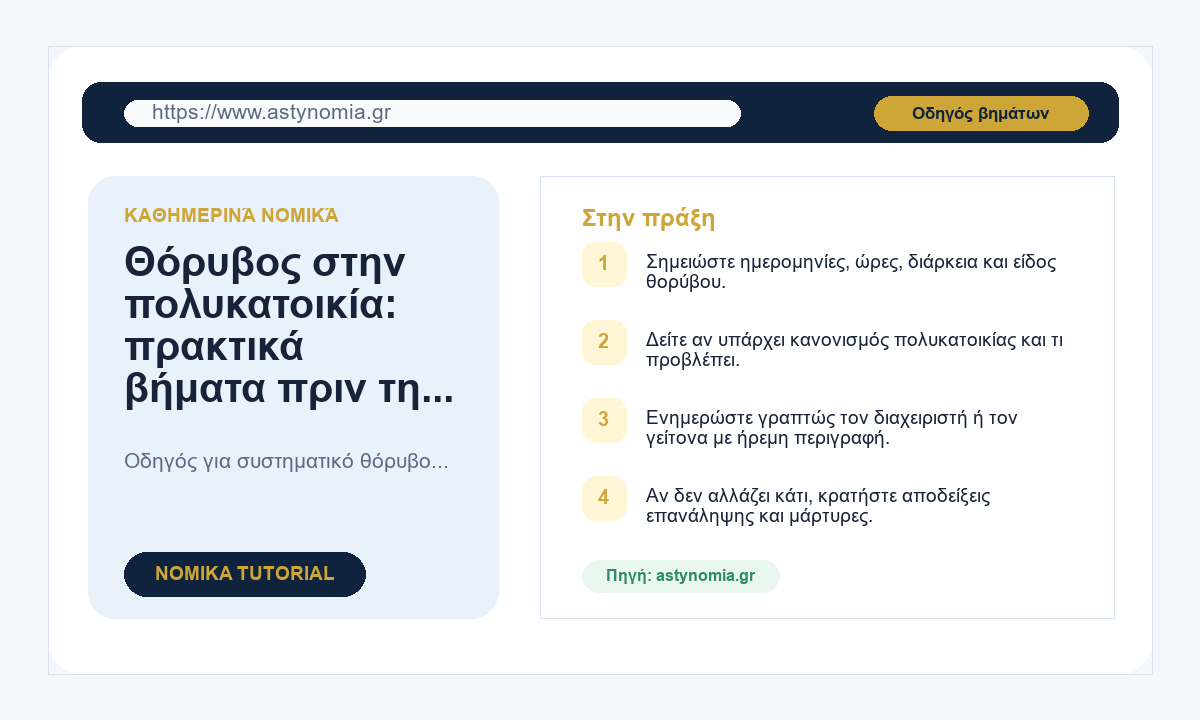
Task: Select step number 4 badge
Action: click(x=604, y=498)
